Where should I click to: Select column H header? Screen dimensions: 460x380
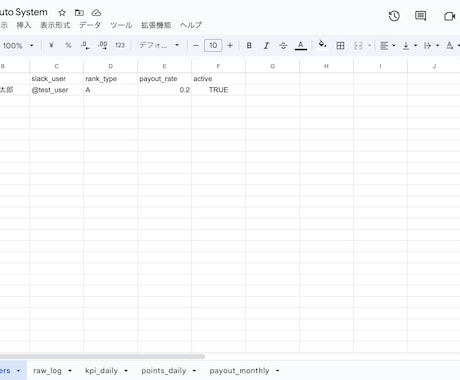tap(326, 66)
